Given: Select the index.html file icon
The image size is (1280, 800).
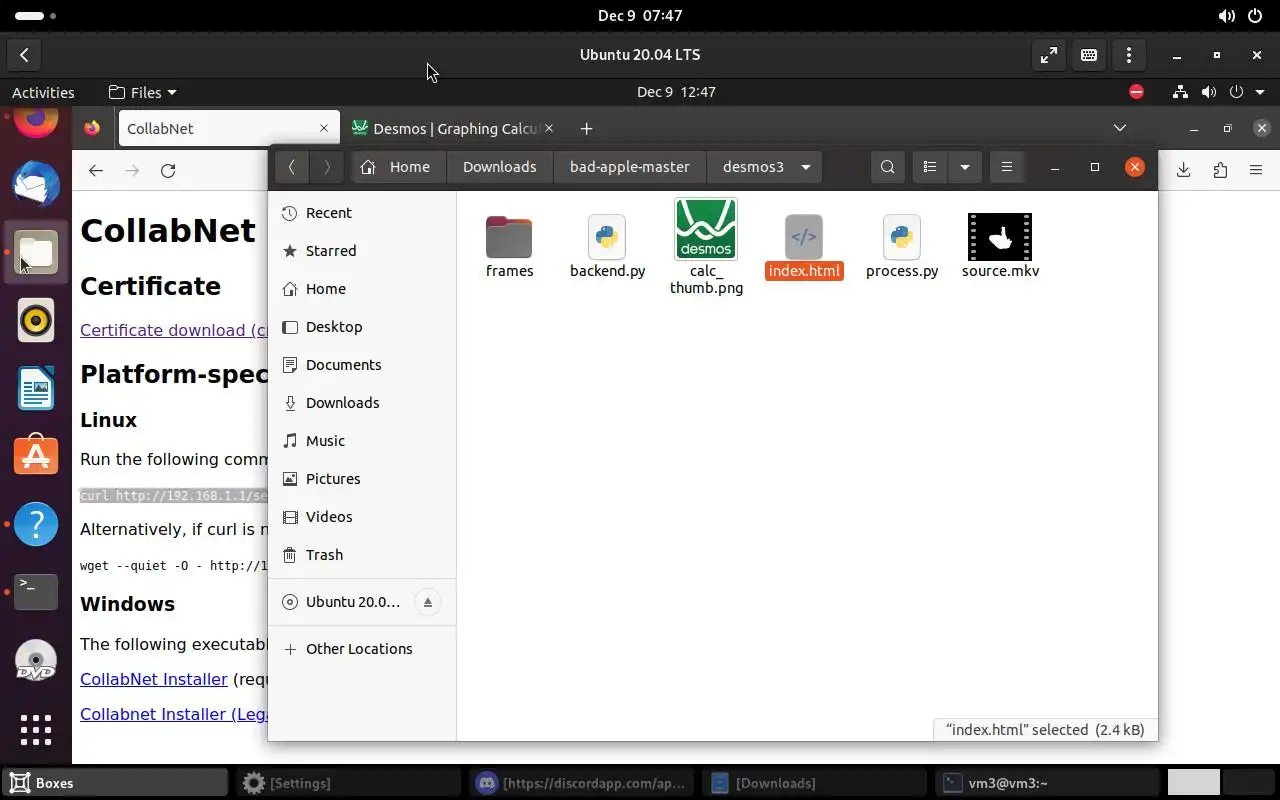Looking at the screenshot, I should click(x=804, y=237).
